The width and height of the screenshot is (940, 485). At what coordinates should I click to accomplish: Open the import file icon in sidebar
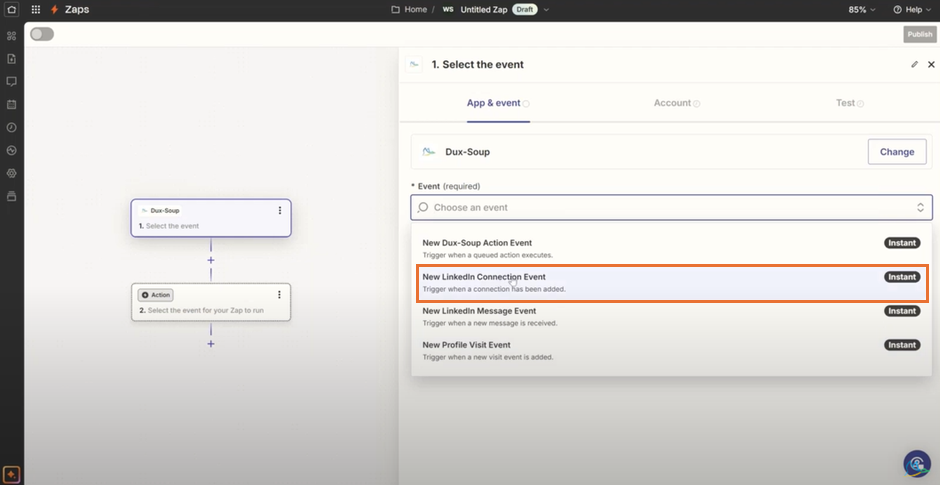coord(11,59)
